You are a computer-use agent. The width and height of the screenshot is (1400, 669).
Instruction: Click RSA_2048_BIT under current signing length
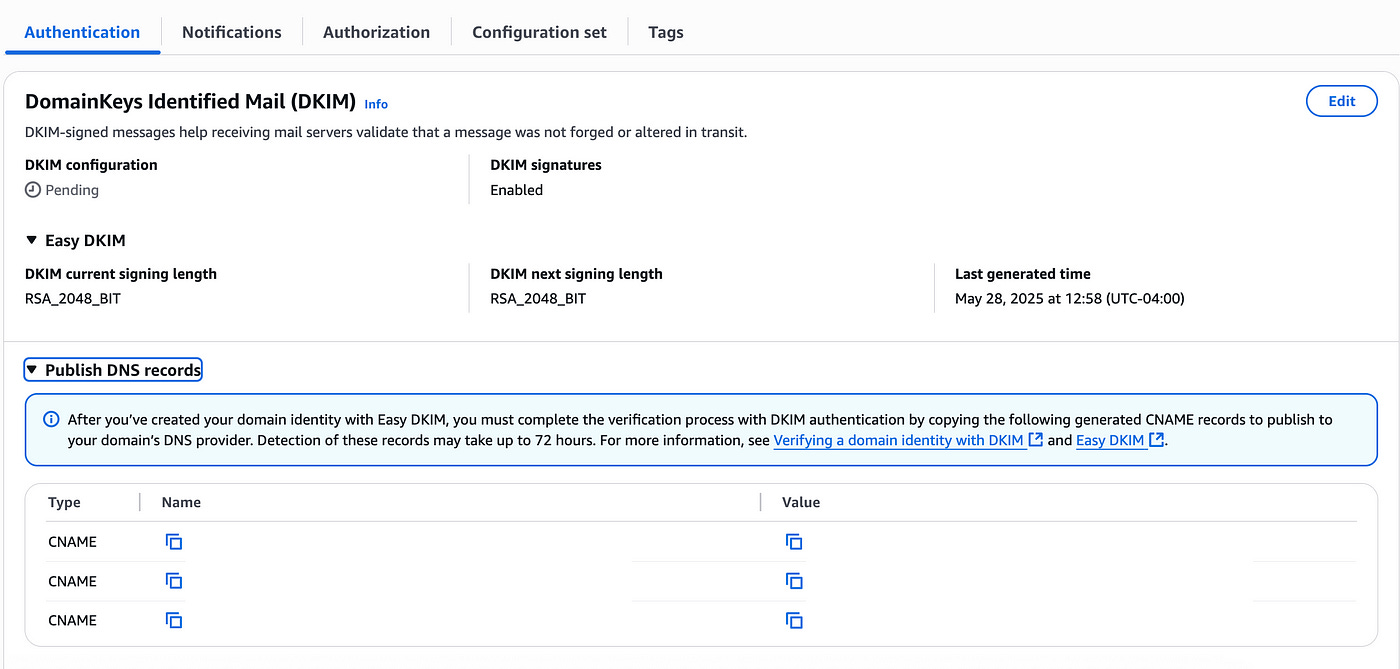click(x=73, y=298)
